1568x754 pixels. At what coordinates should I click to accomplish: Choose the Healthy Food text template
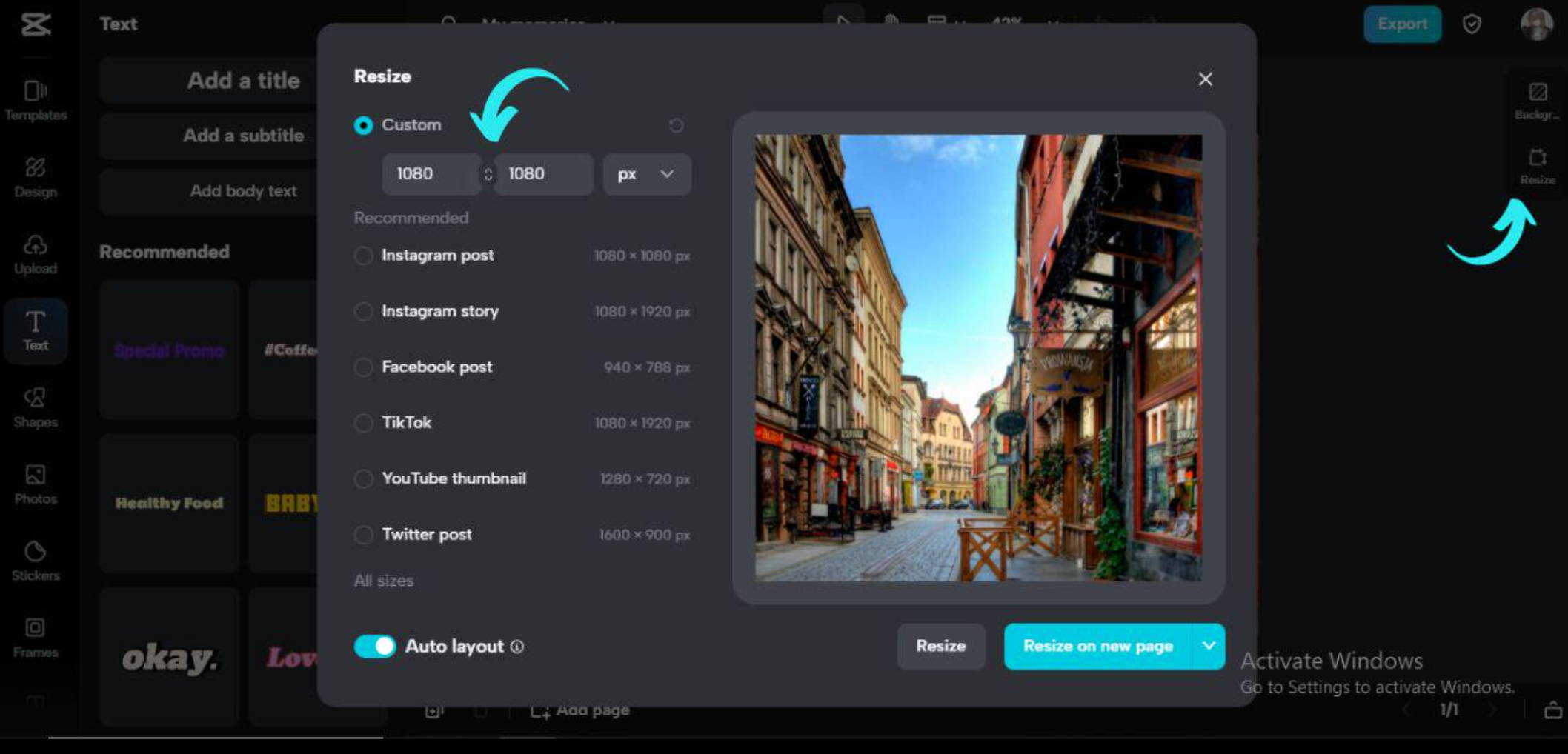click(169, 504)
